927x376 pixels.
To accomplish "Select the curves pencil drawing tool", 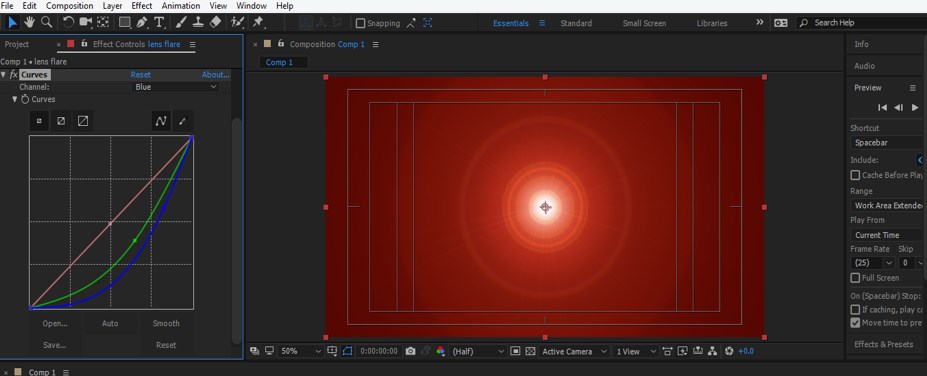I will click(182, 121).
